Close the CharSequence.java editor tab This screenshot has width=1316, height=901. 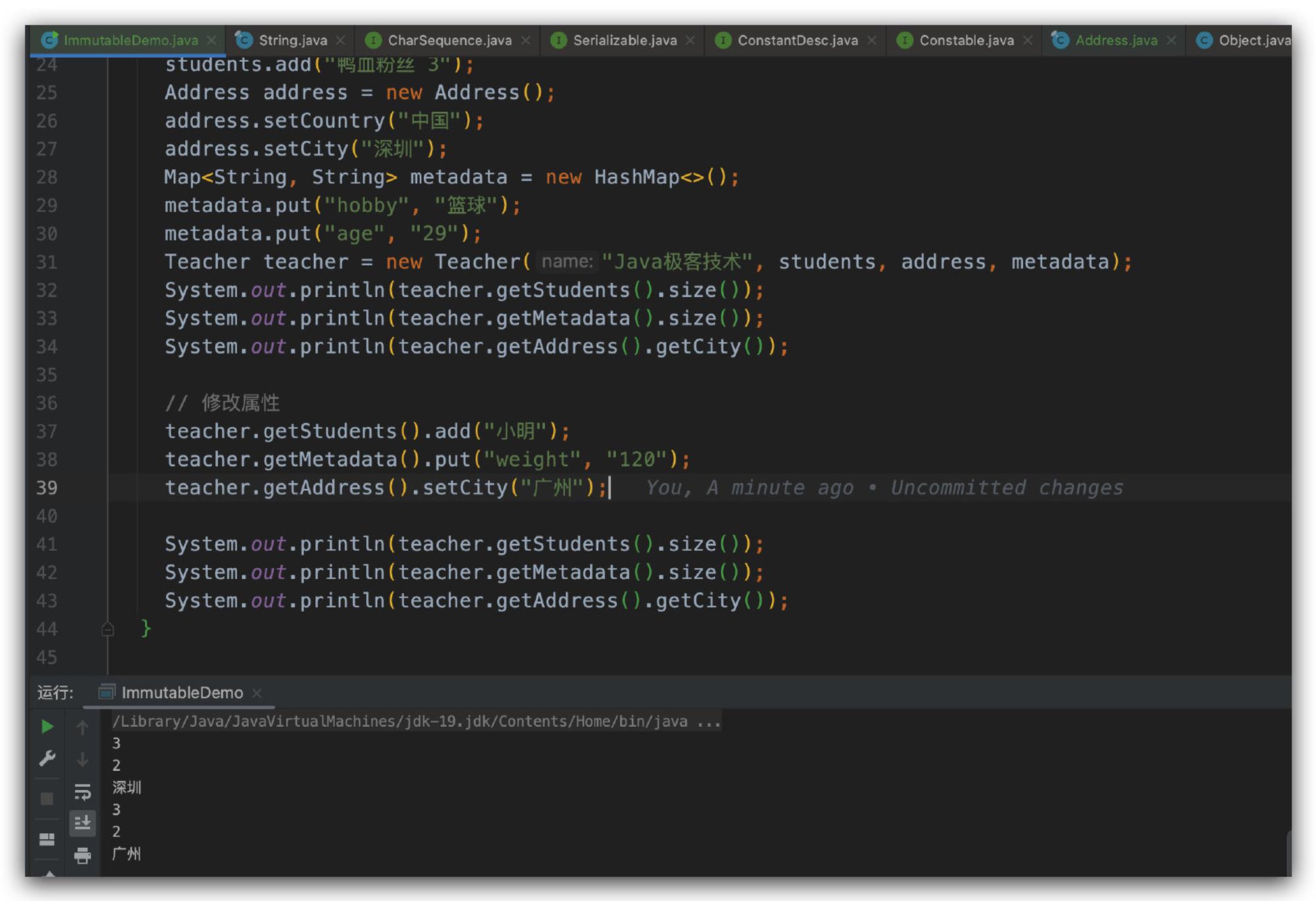(525, 40)
